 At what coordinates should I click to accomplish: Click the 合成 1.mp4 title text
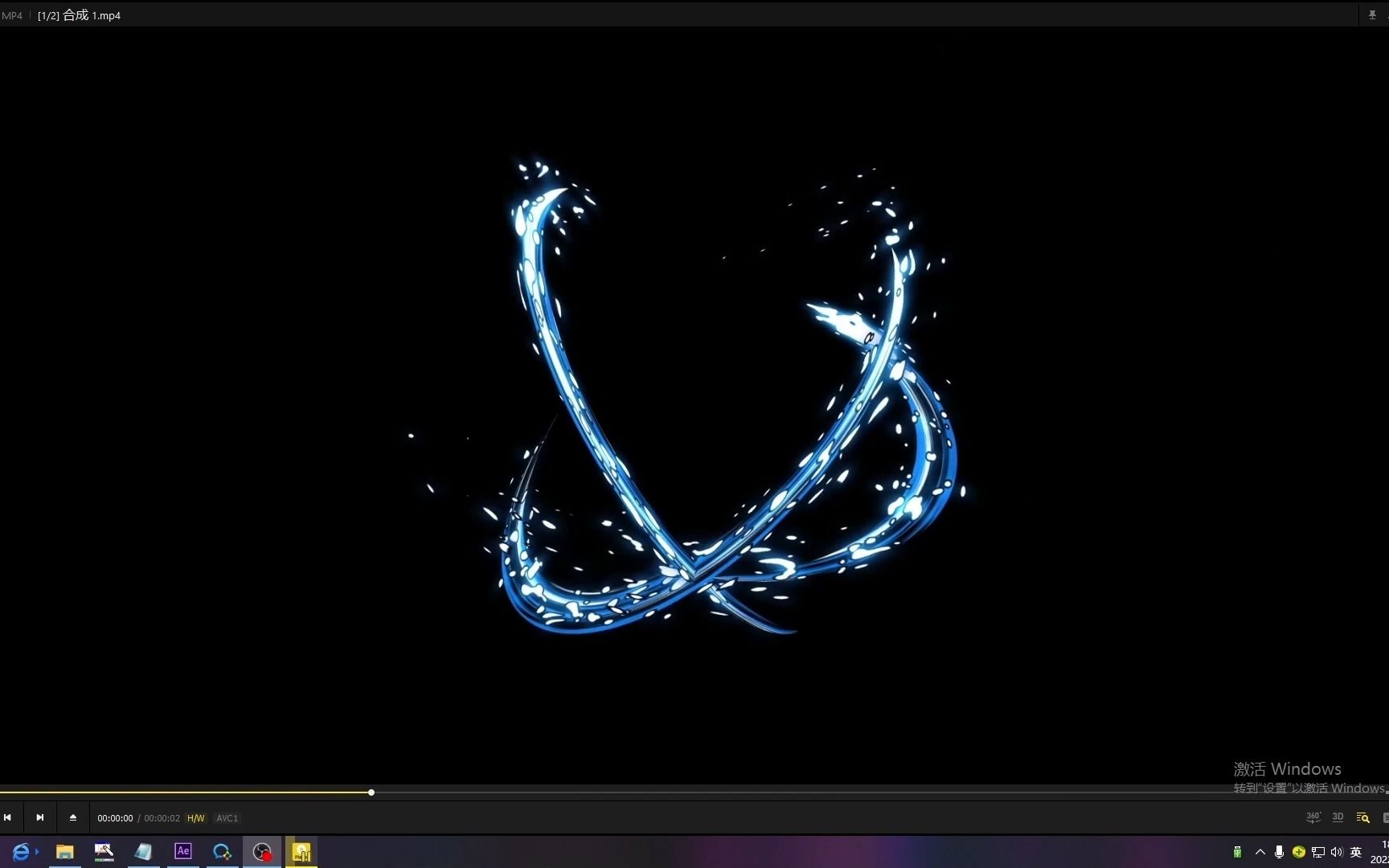pos(91,15)
